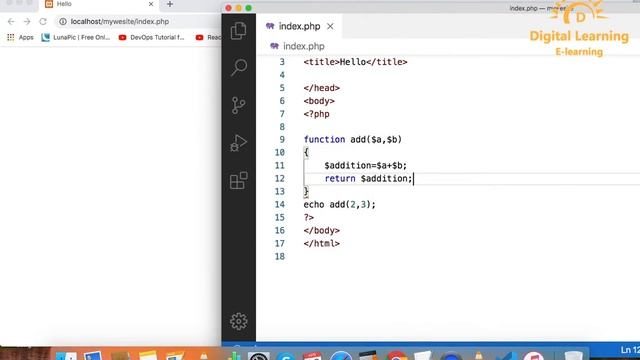Click the <body> opening tag line
Viewport: 640px width, 360px height.
319,101
